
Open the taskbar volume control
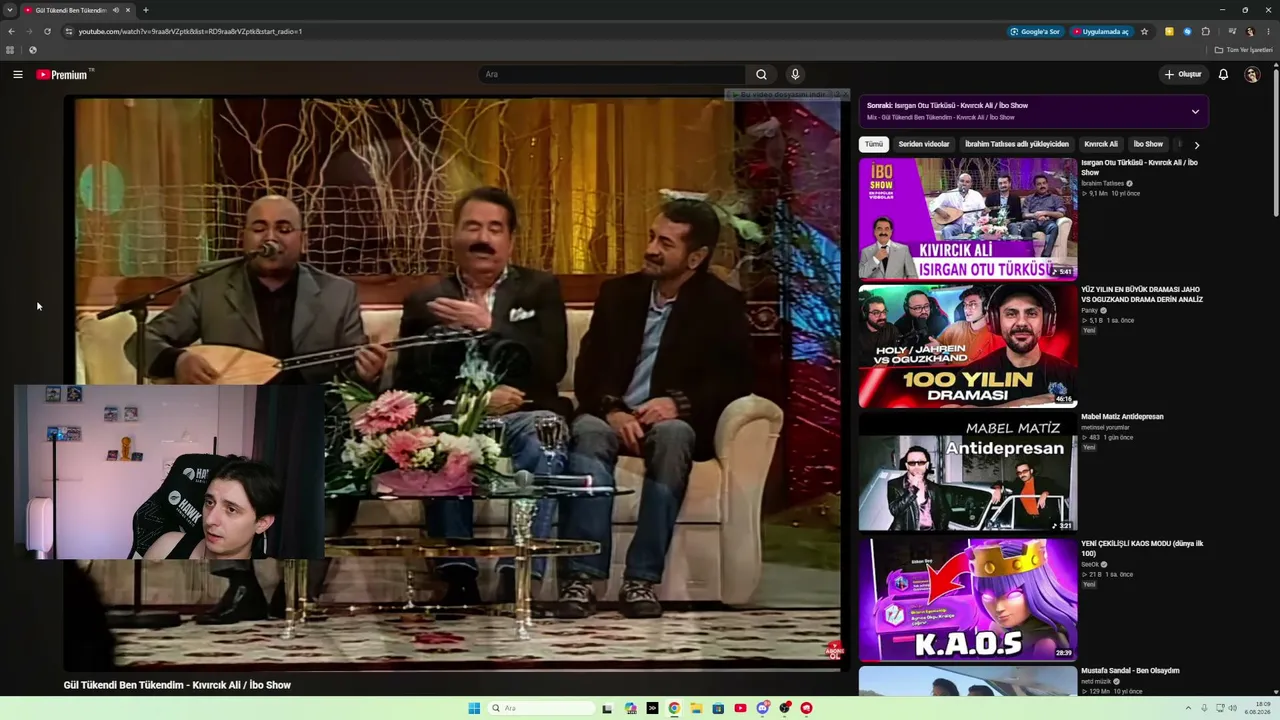click(x=1232, y=708)
